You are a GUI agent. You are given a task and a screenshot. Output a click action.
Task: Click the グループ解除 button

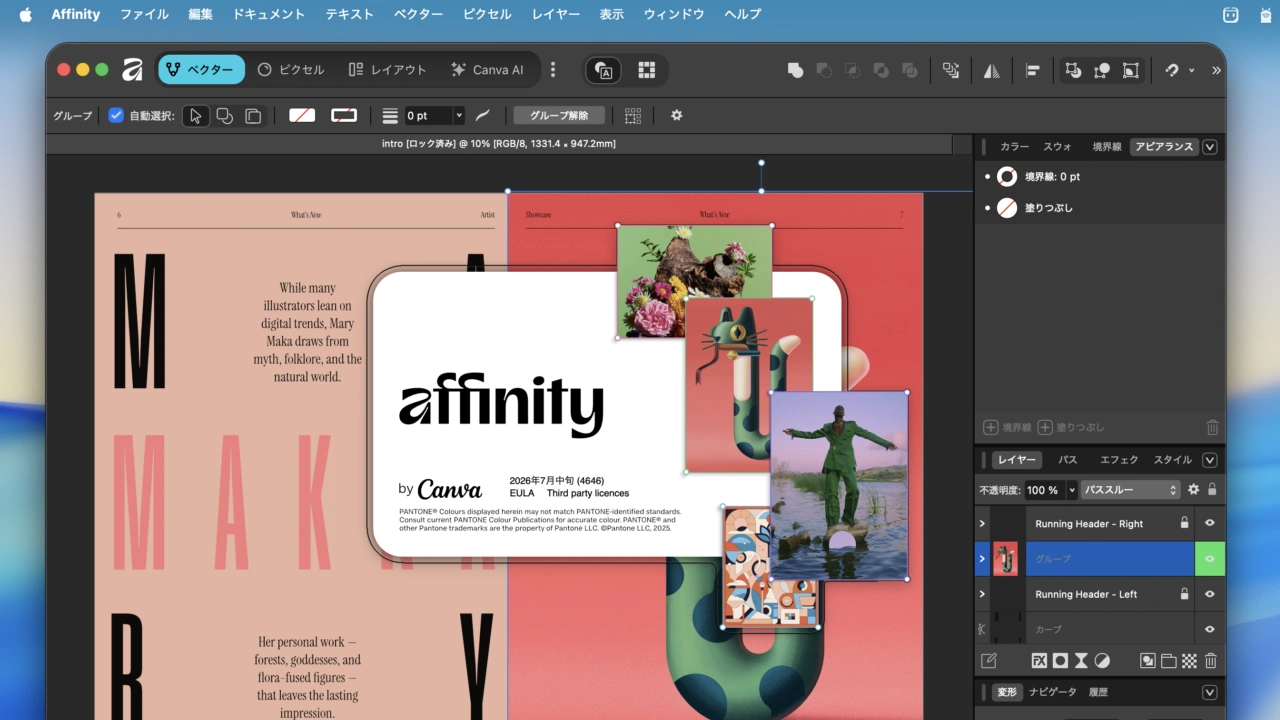click(559, 115)
